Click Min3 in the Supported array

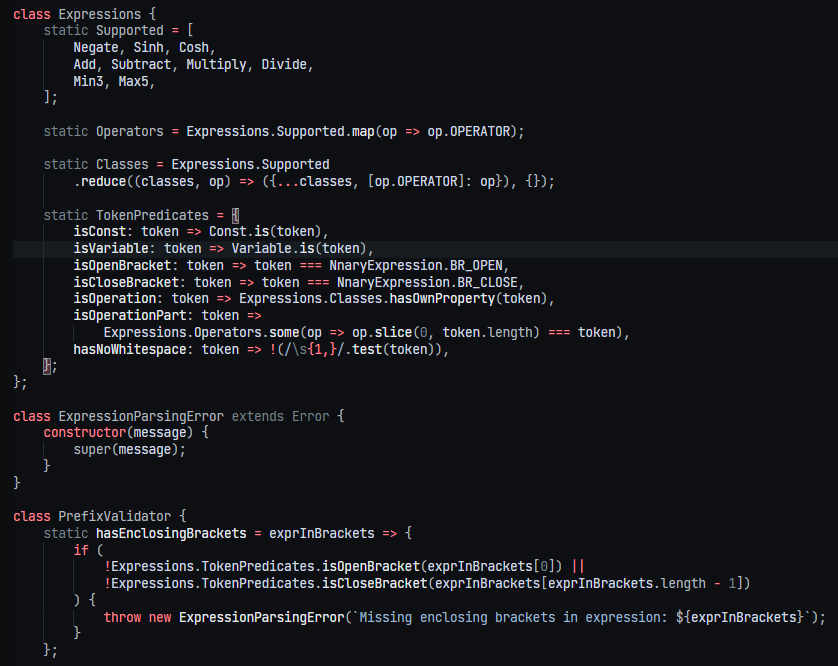click(88, 82)
